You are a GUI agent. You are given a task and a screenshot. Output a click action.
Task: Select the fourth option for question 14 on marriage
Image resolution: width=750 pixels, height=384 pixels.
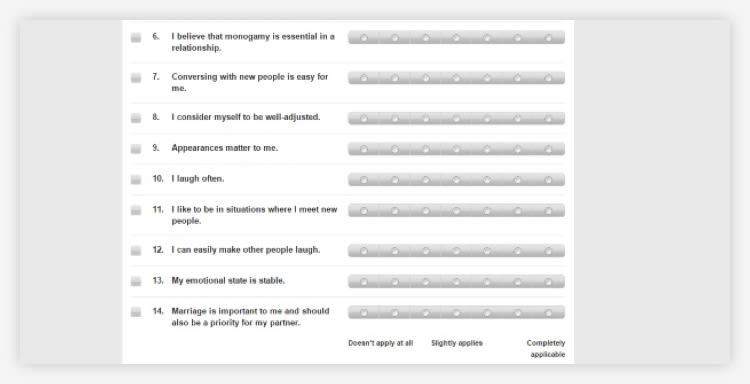(x=456, y=313)
